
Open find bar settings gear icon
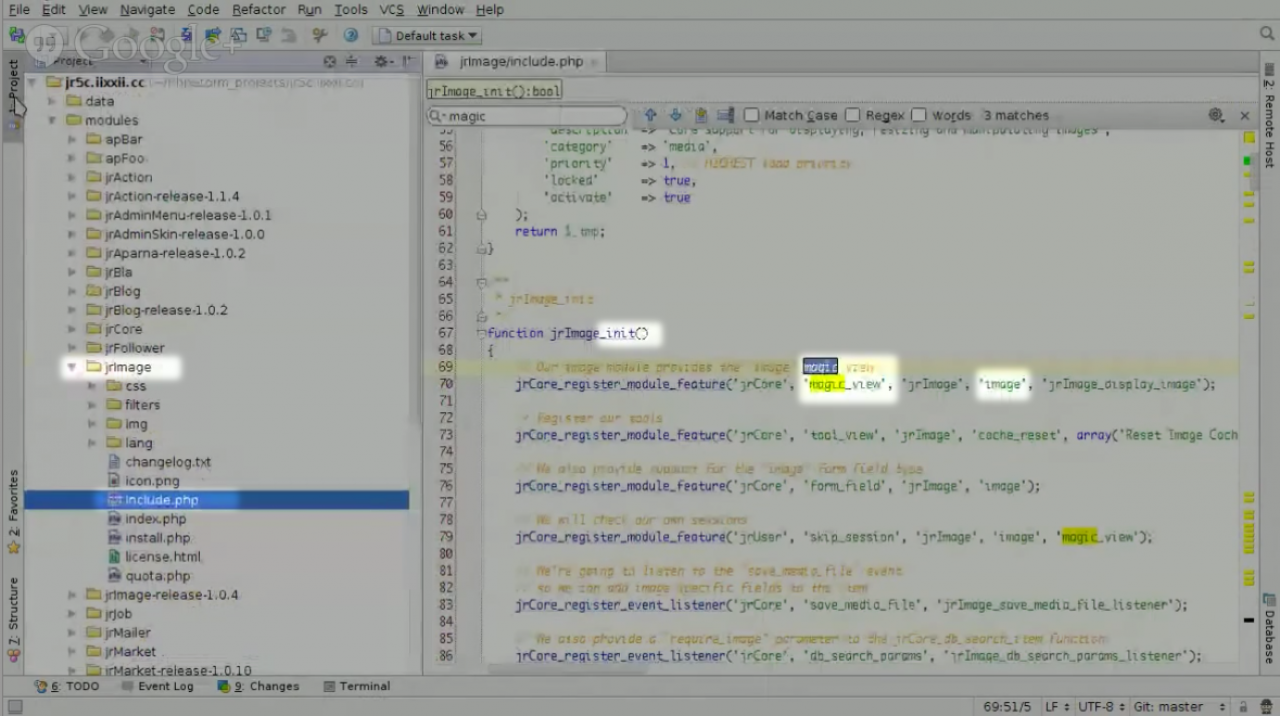click(1216, 116)
